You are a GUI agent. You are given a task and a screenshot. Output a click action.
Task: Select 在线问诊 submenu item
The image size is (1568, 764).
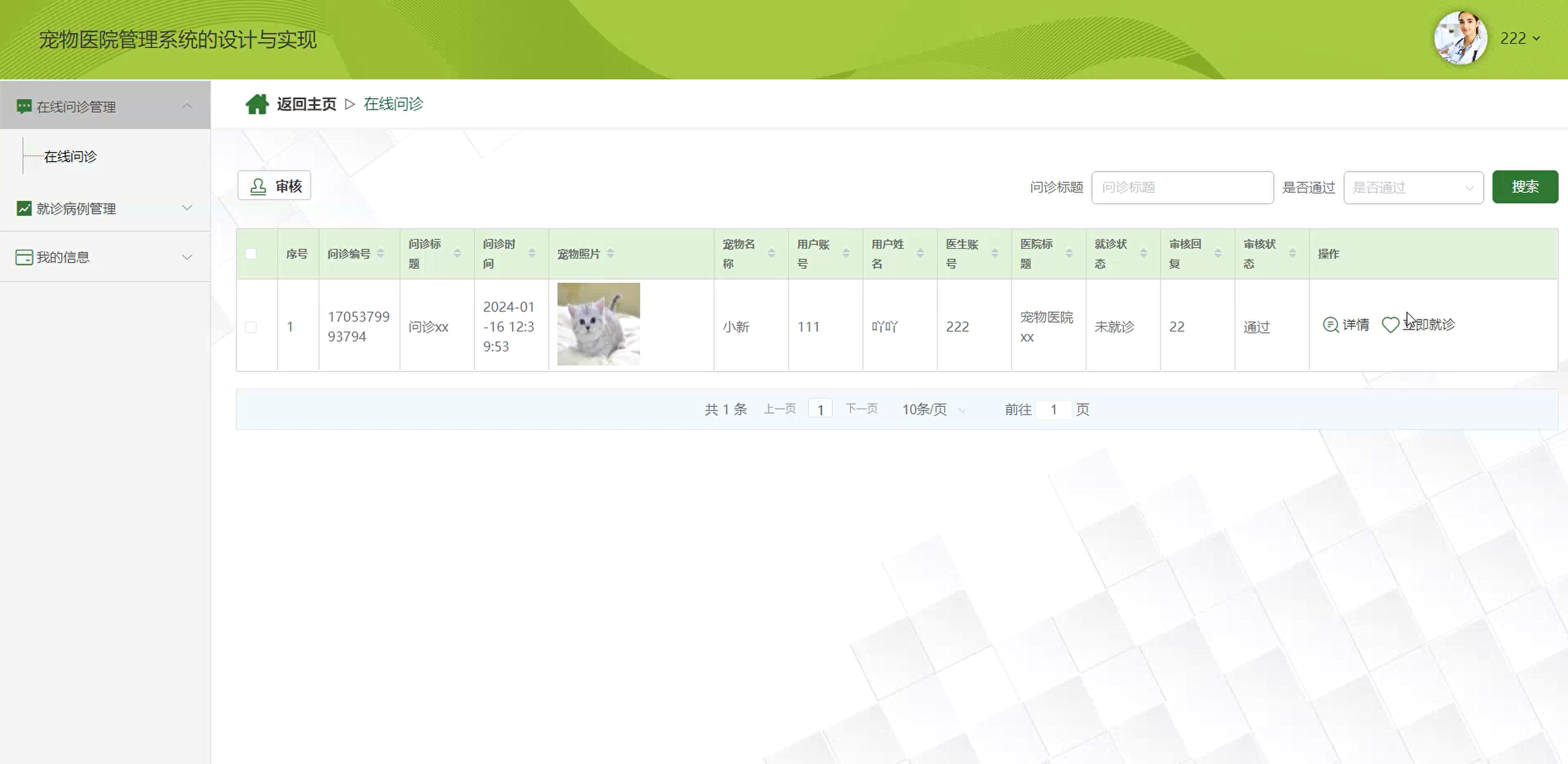point(70,157)
